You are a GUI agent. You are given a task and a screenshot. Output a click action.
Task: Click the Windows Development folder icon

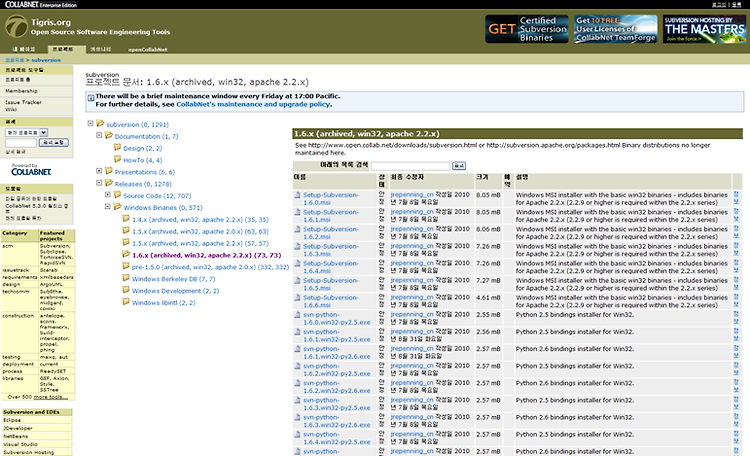coord(126,290)
